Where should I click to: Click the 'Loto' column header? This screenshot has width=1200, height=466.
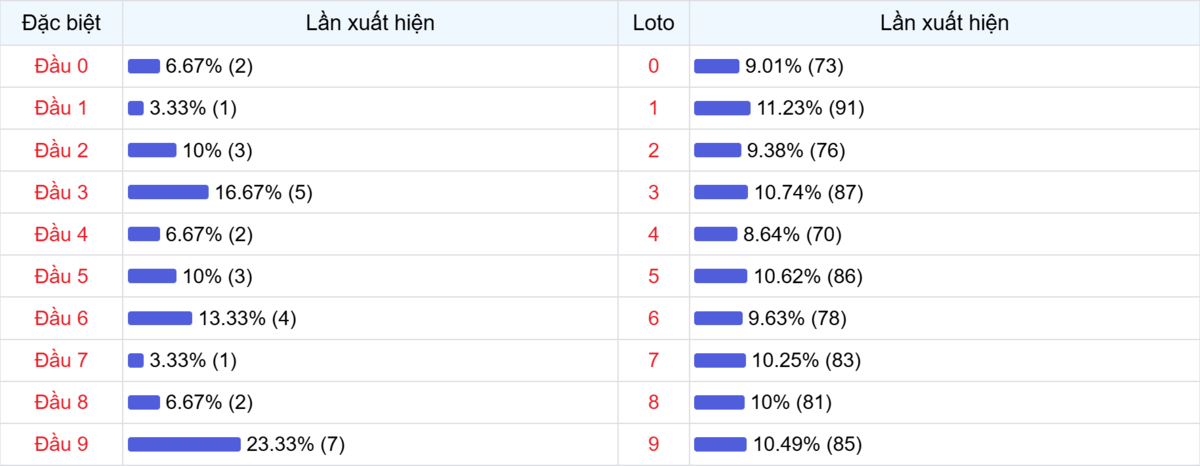(x=653, y=23)
